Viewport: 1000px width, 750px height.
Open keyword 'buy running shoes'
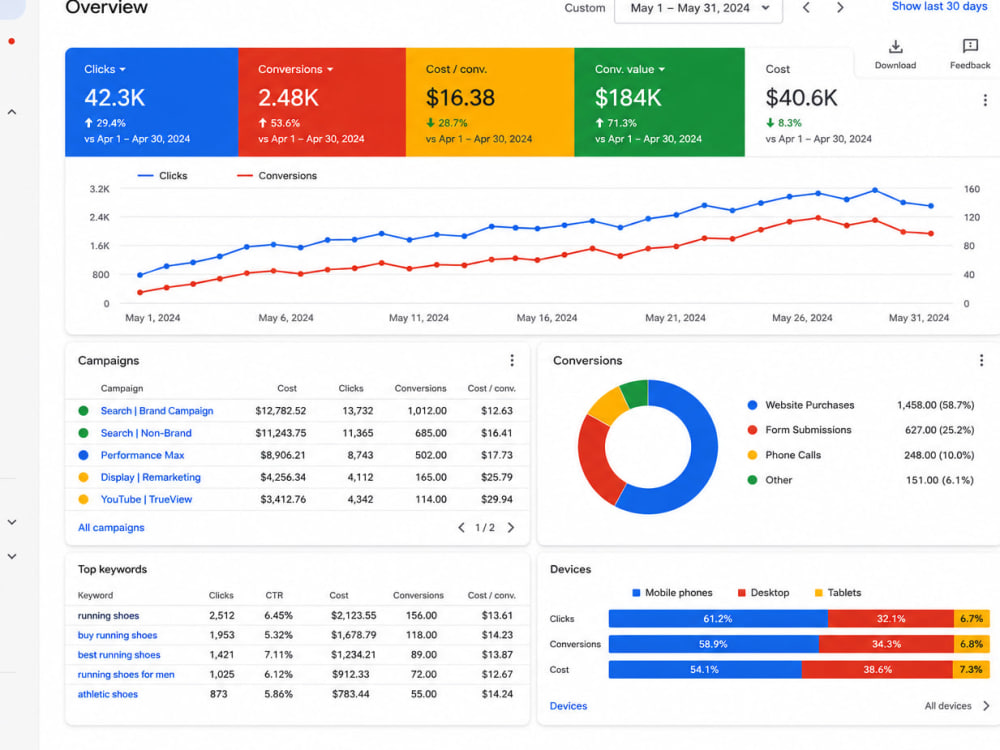point(117,635)
